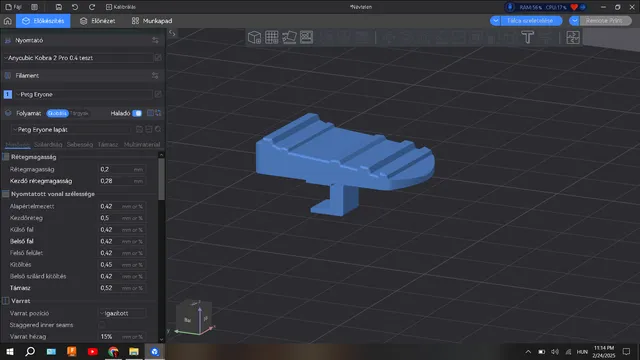Click the Kezdő rétegmagasság value field
The height and width of the screenshot is (360, 640).
click(122, 181)
